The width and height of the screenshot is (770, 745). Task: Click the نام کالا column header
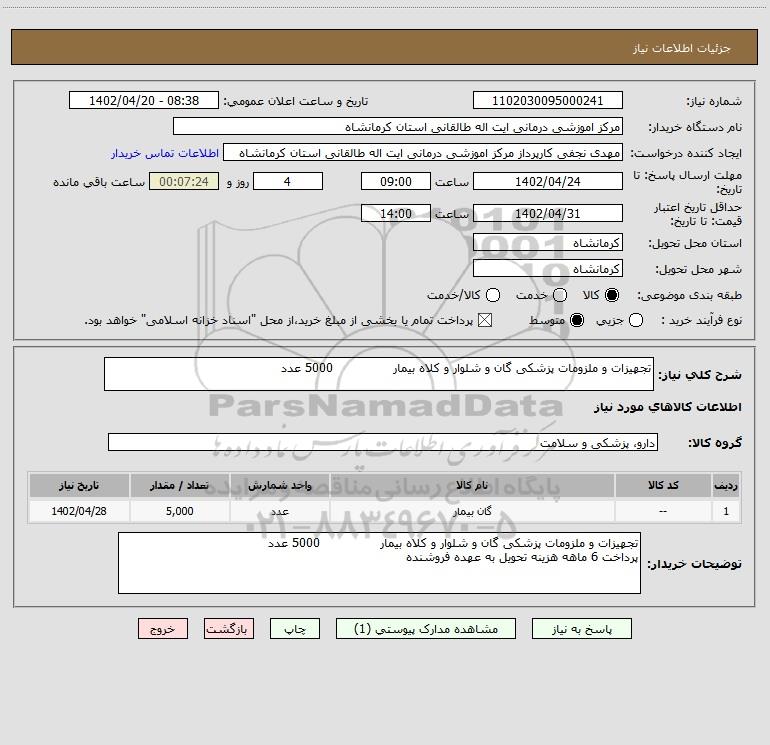(x=472, y=485)
